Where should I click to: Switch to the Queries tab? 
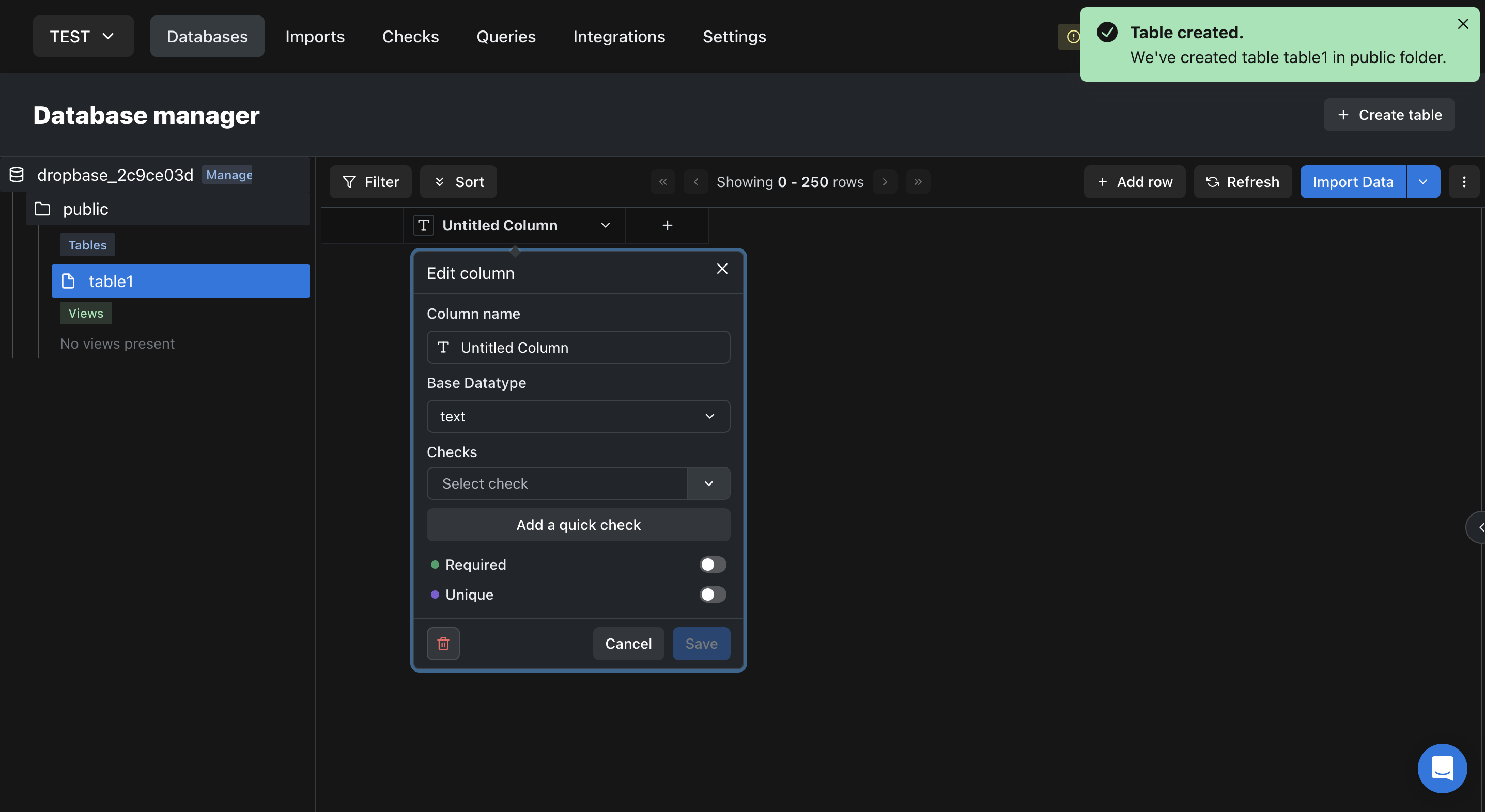pyautogui.click(x=505, y=36)
